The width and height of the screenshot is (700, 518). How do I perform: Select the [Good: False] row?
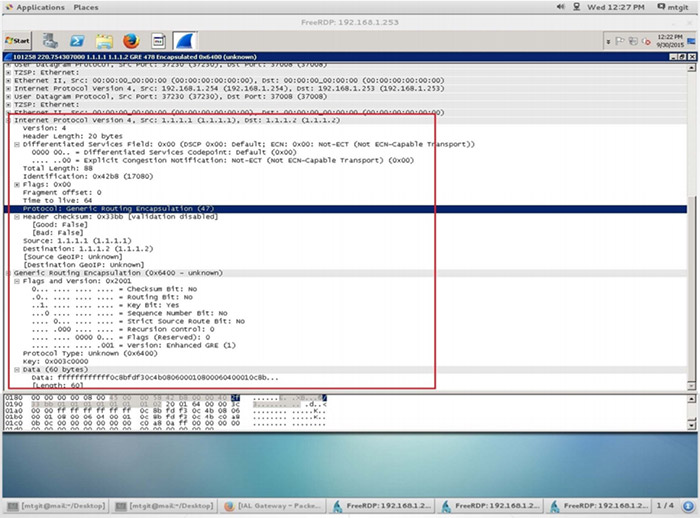coord(60,225)
